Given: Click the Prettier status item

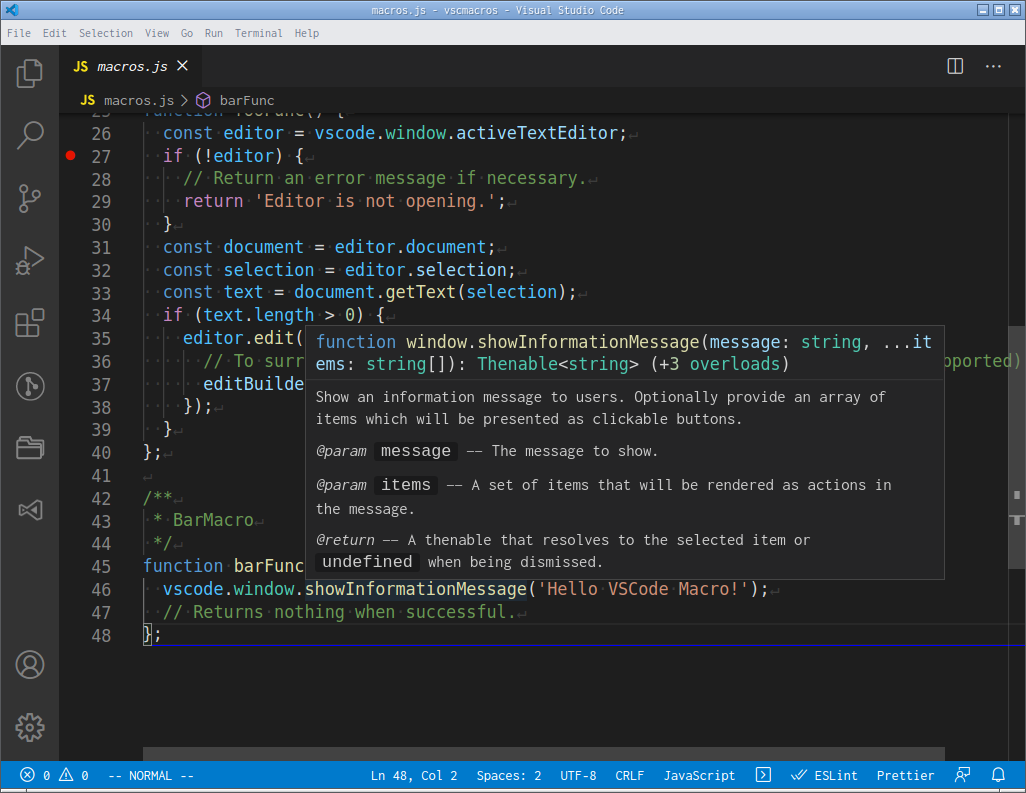Looking at the screenshot, I should click(905, 775).
